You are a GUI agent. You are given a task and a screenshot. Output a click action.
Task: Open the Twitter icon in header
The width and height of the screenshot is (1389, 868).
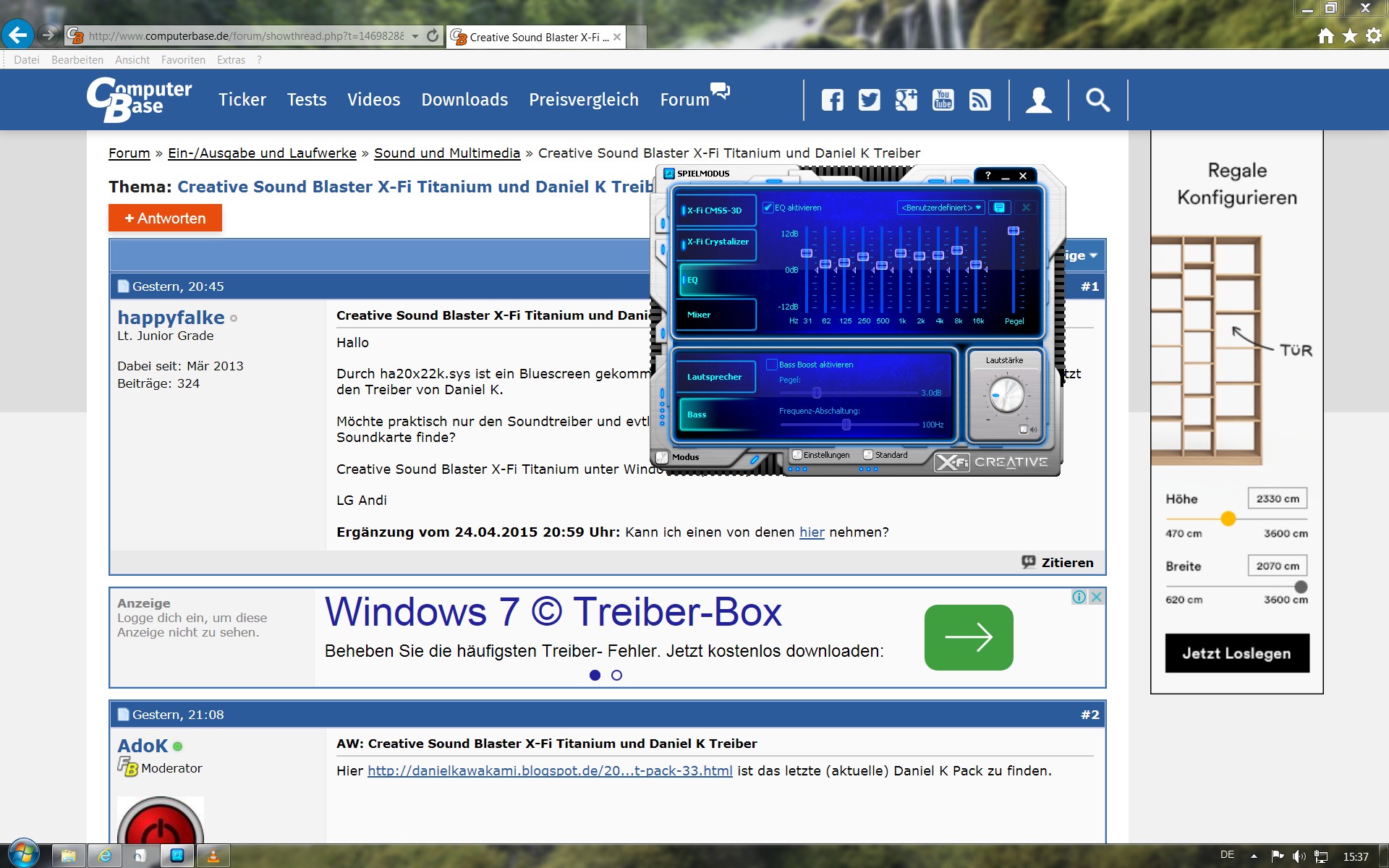tap(869, 100)
